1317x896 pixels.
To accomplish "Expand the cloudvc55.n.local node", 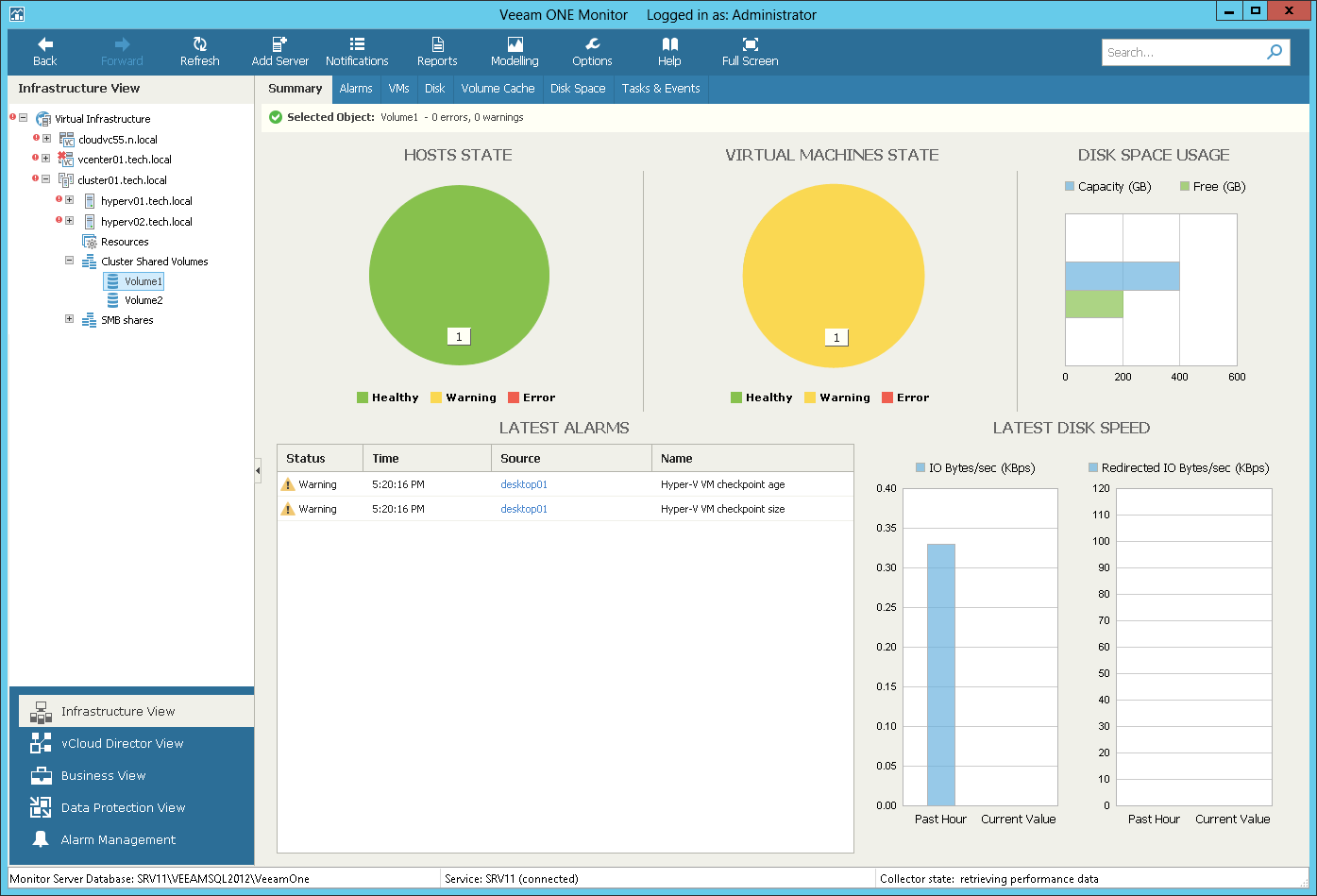I will (46, 139).
